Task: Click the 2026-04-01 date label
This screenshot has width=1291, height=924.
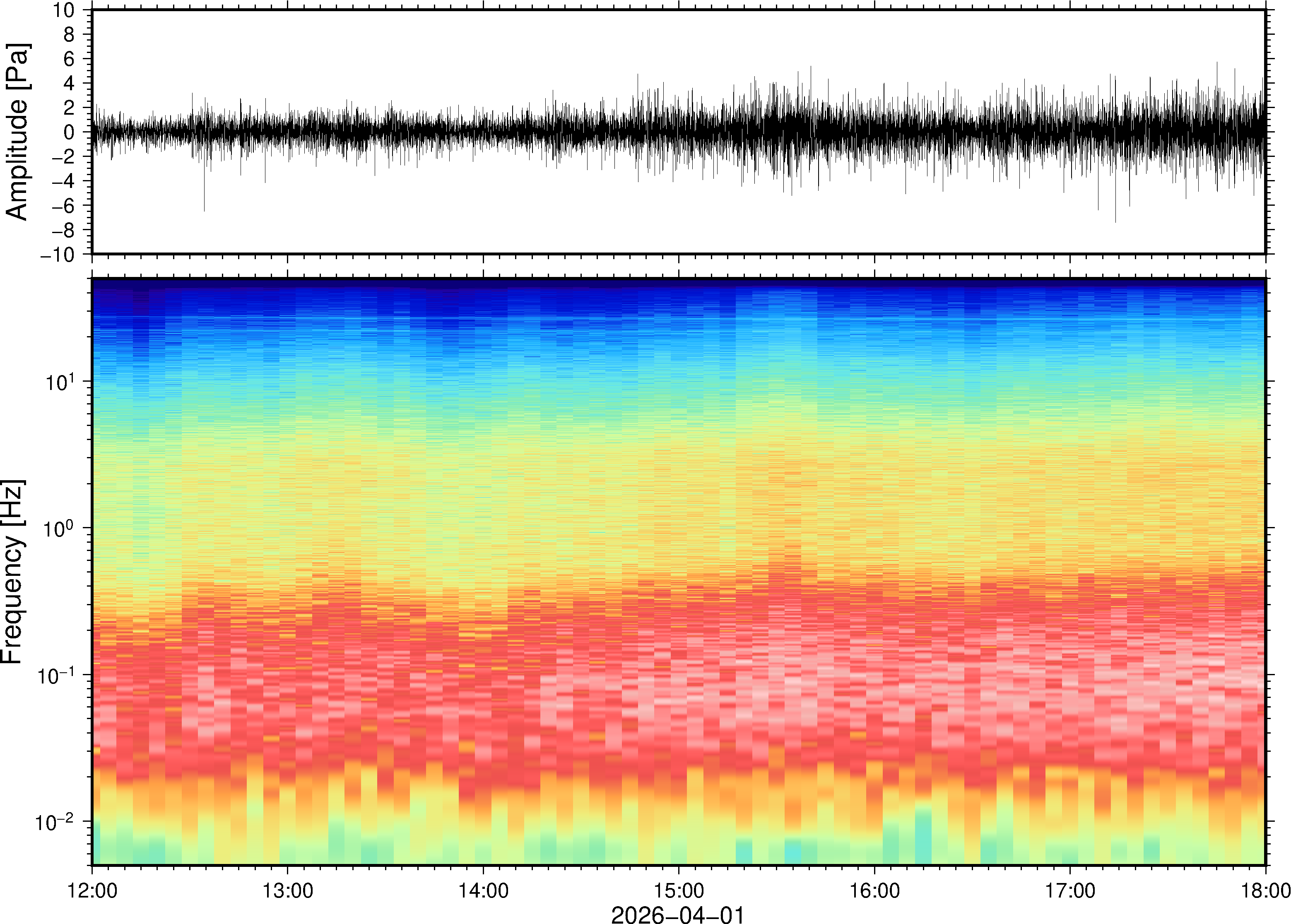Action: 677,914
